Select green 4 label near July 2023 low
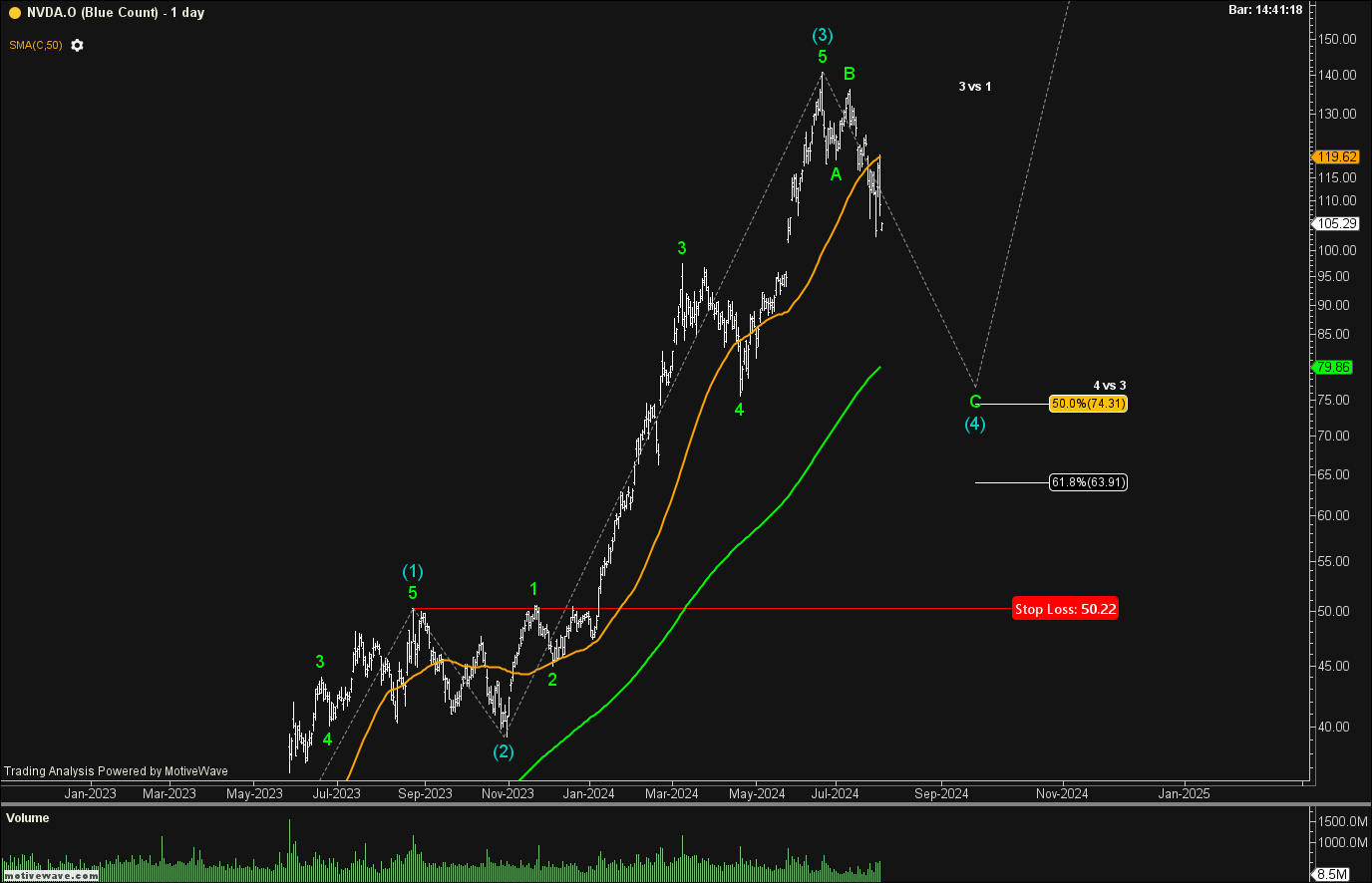 click(x=327, y=739)
